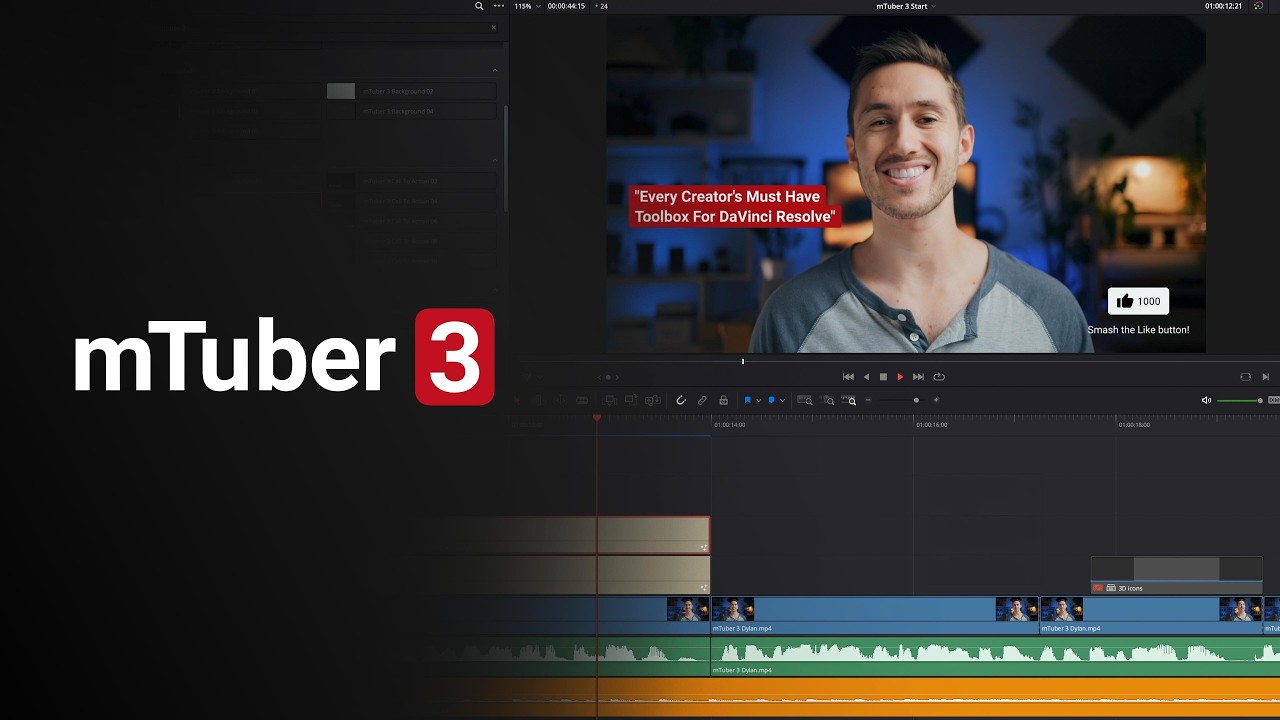
Task: Stop playback with the square button
Action: [x=883, y=377]
